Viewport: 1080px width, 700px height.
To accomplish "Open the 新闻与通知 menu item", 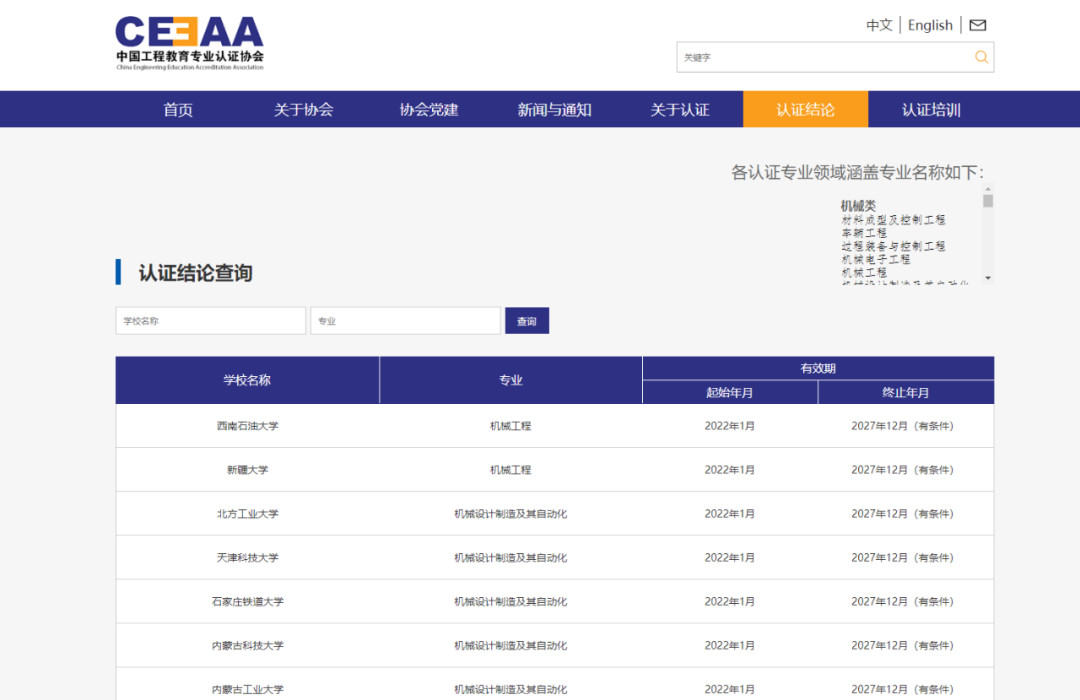I will coord(554,110).
